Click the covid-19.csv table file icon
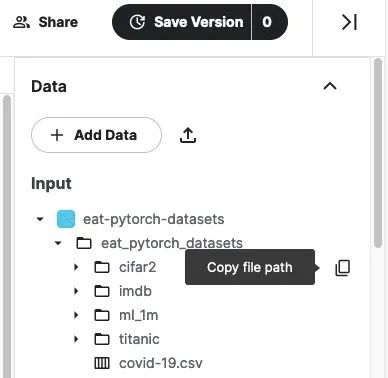Screen dimensions: 388x378 [102, 363]
